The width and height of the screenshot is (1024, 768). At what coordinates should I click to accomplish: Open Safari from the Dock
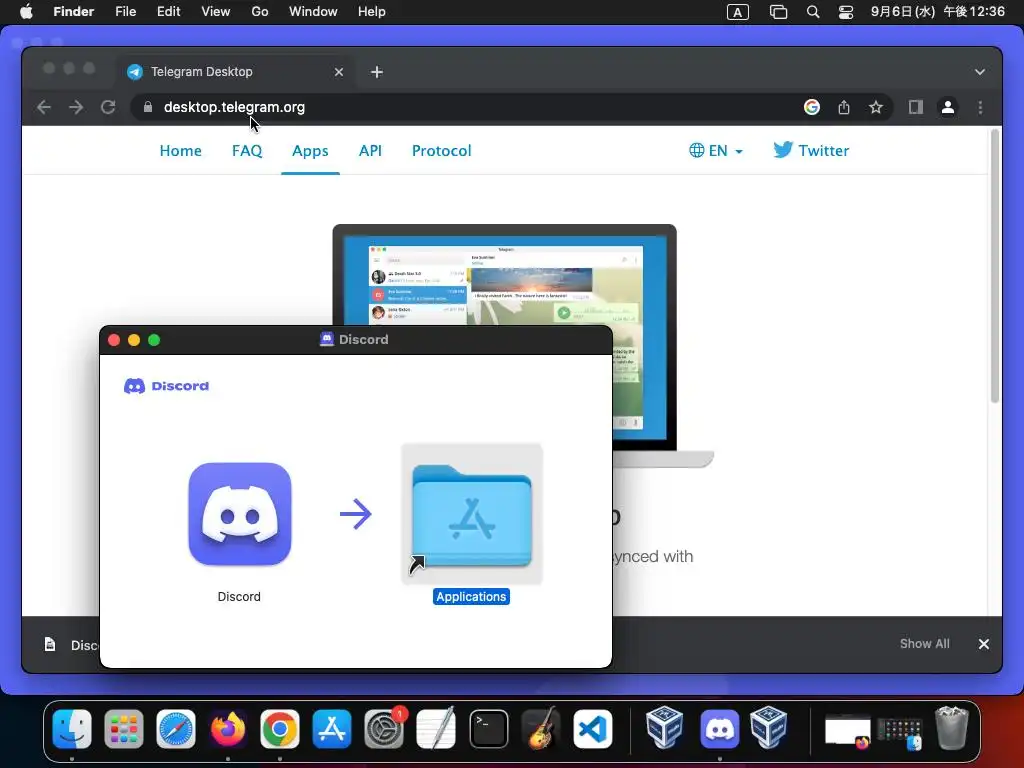[x=176, y=728]
